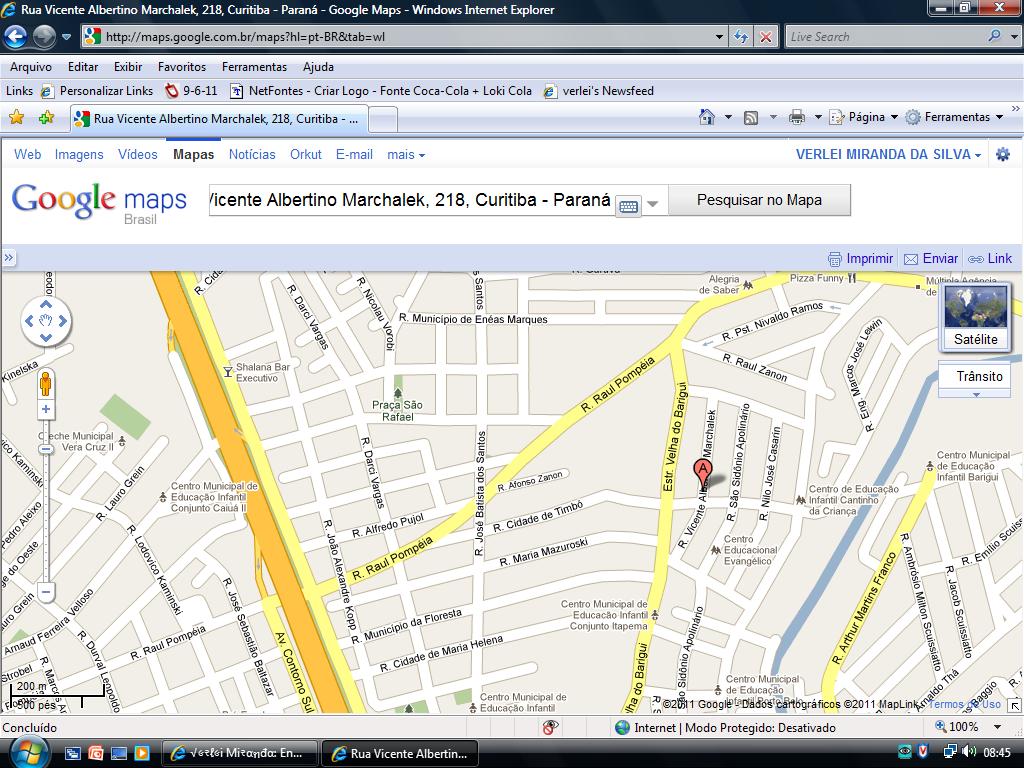Click the Link link
The width and height of the screenshot is (1024, 768).
point(990,259)
